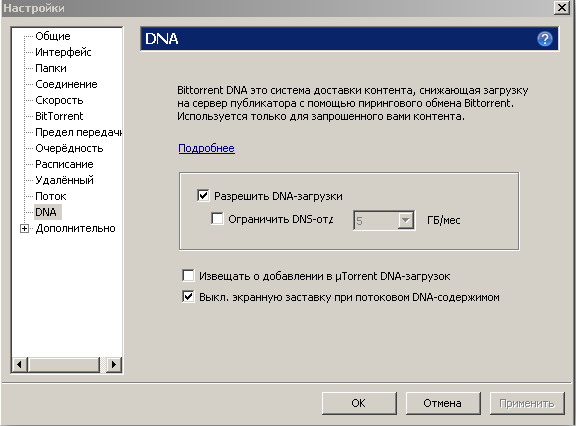Viewport: 576px width, 426px height.
Task: Enable Извещать о добавлении DNA-загрузок checkbox
Action: pos(188,275)
